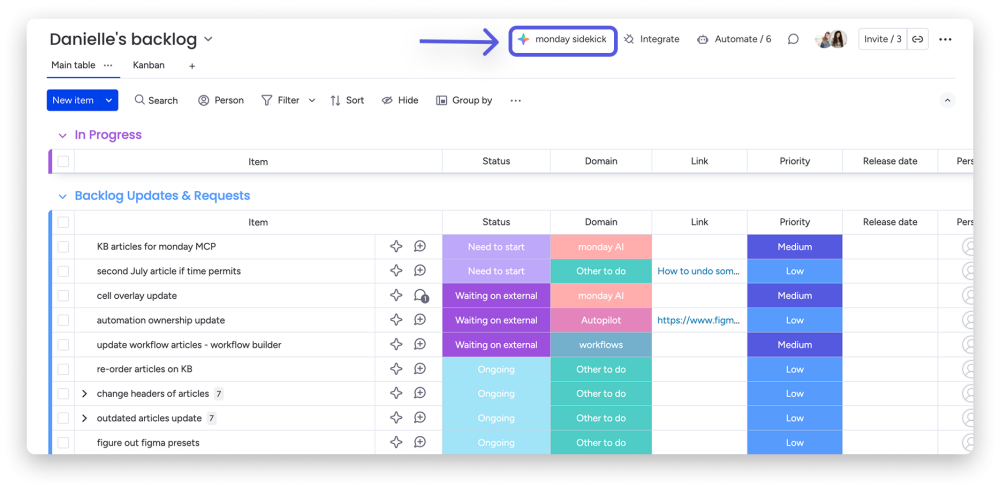
Task: Open the New item dropdown arrow
Action: click(x=109, y=100)
